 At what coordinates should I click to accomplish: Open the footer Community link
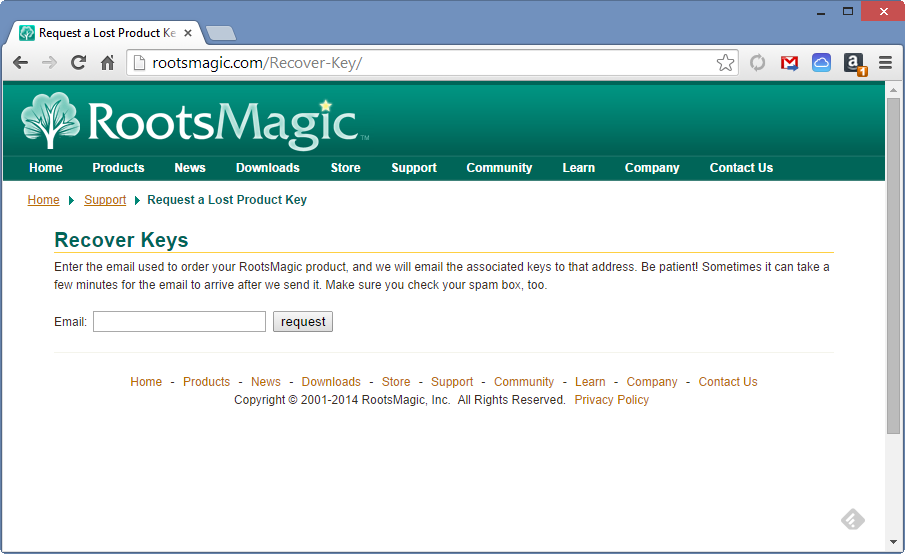pyautogui.click(x=523, y=382)
